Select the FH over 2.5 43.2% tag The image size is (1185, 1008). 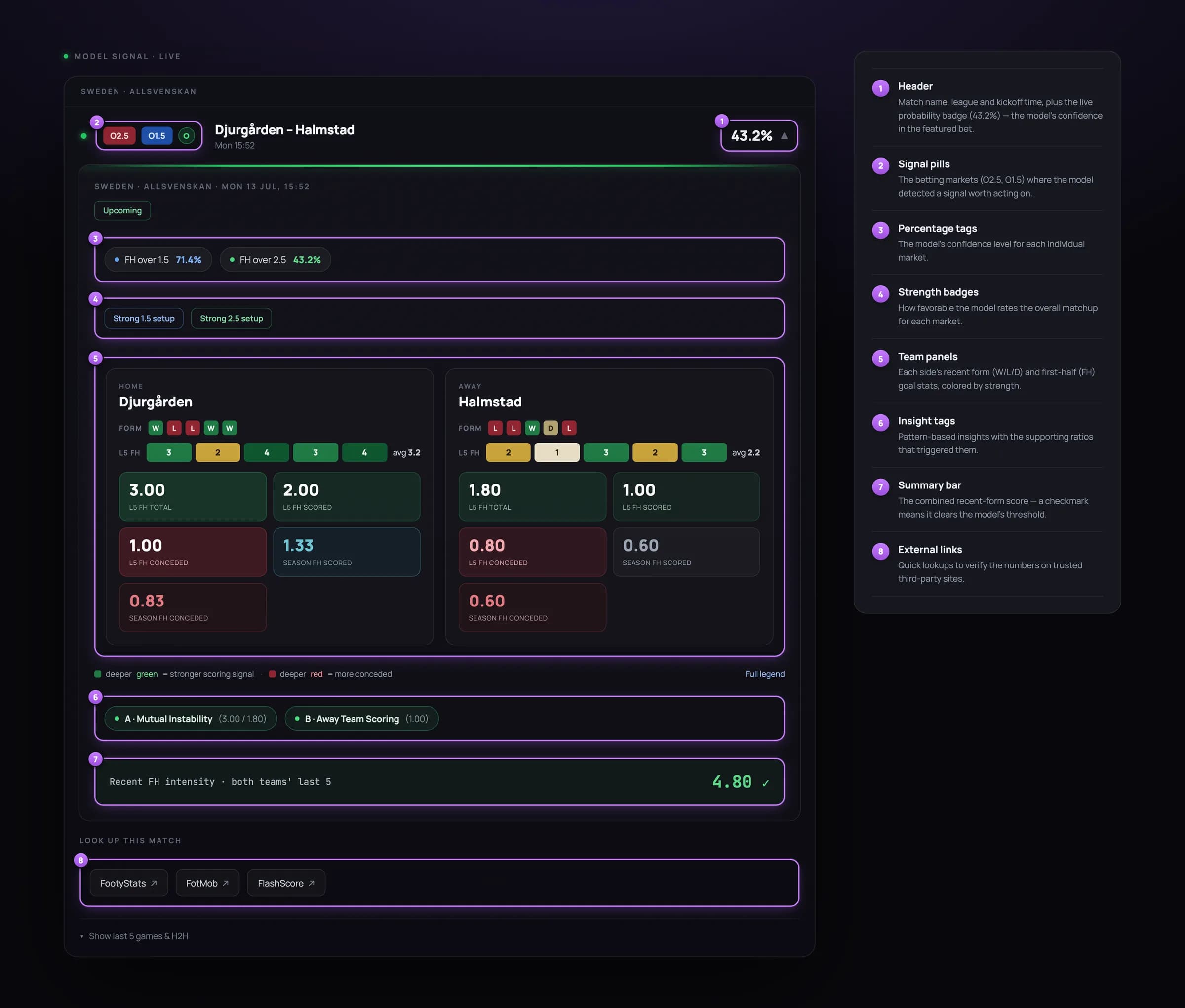tap(275, 259)
